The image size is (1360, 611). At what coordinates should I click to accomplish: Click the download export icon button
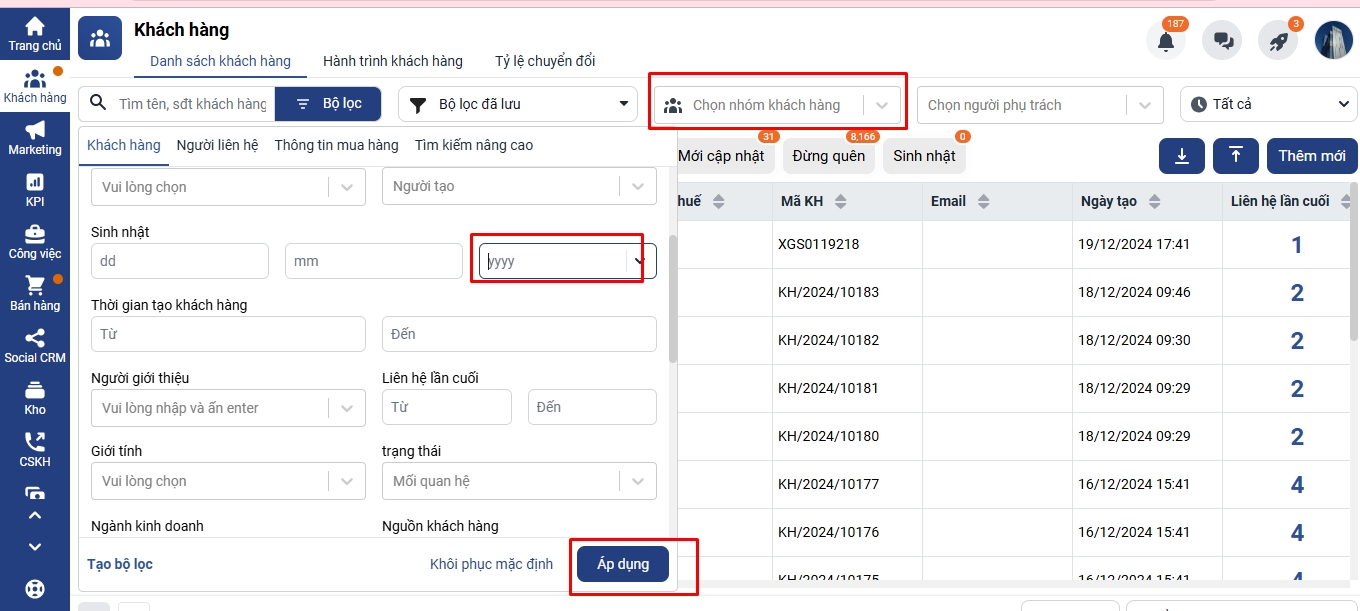coord(1182,155)
